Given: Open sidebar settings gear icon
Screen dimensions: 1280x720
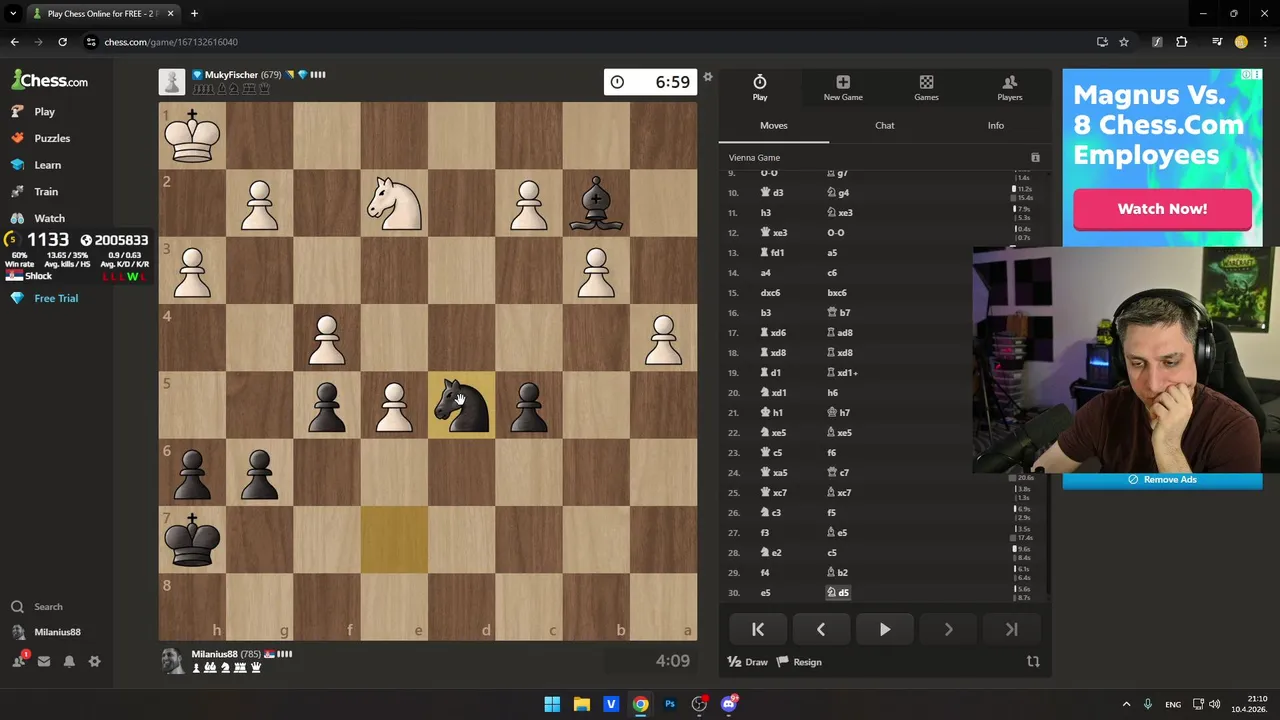Looking at the screenshot, I should point(95,661).
